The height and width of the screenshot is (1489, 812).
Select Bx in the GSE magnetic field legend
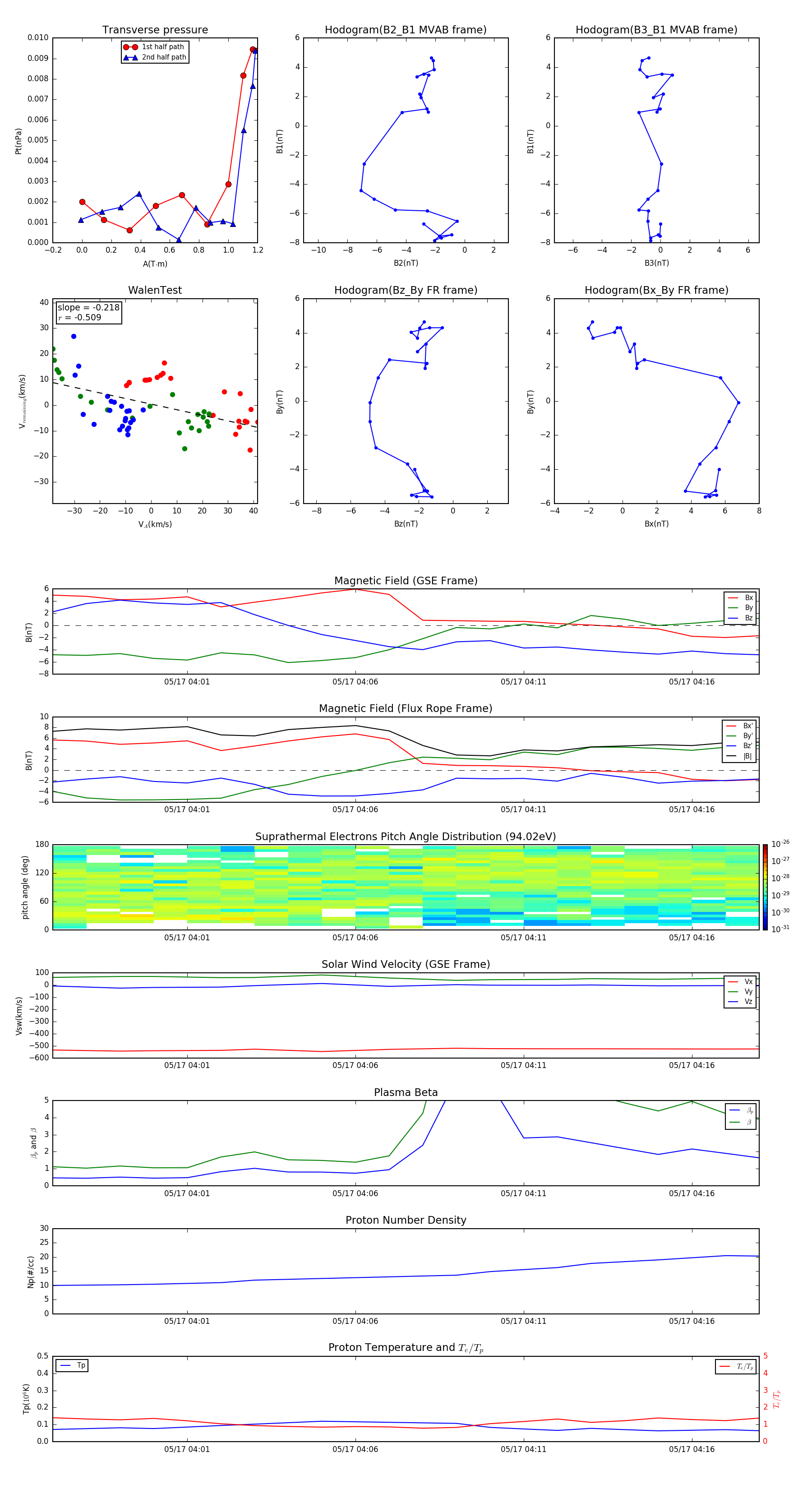pos(740,598)
